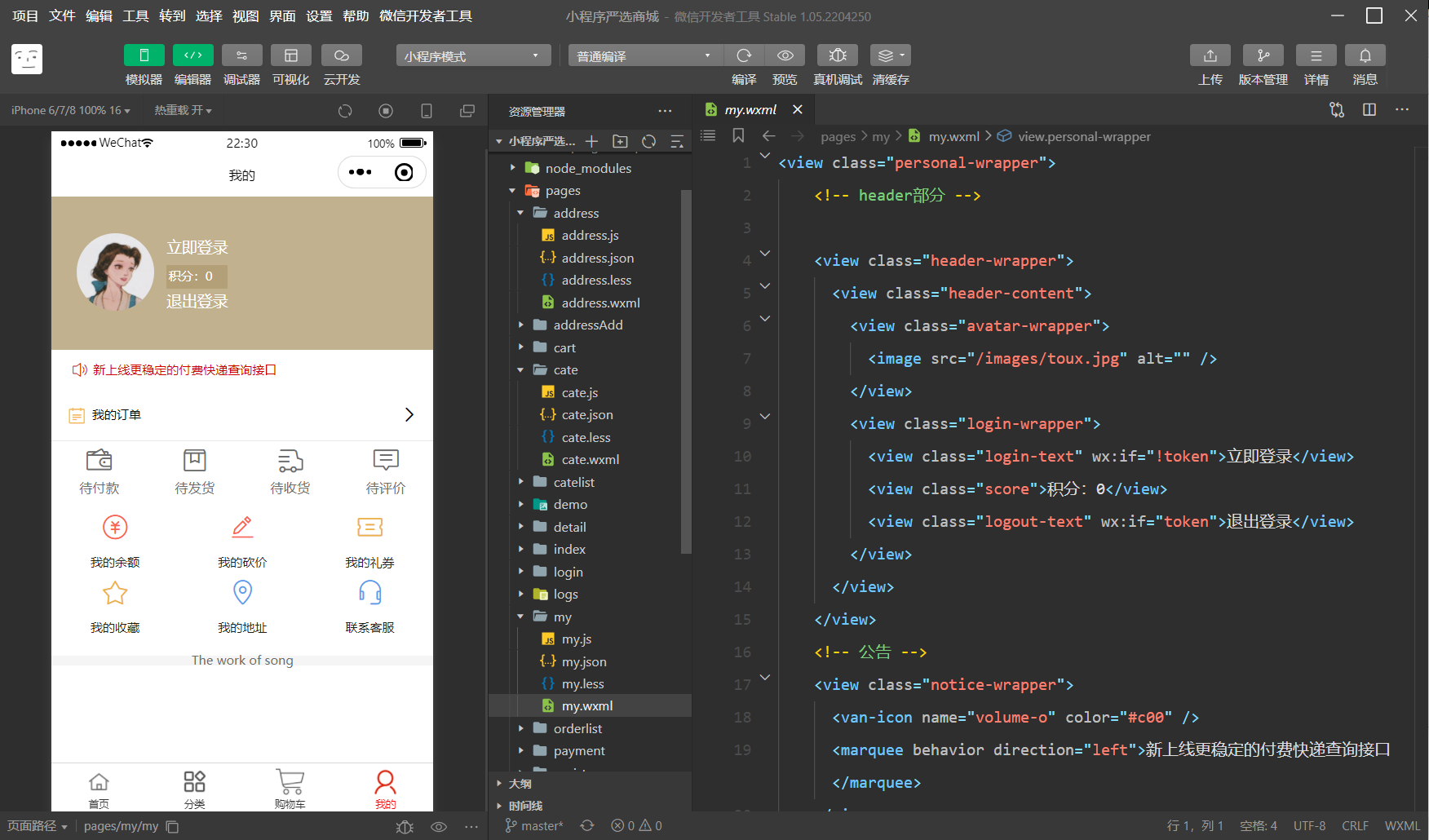
Task: Open the hot reload dropdown
Action: tap(184, 110)
